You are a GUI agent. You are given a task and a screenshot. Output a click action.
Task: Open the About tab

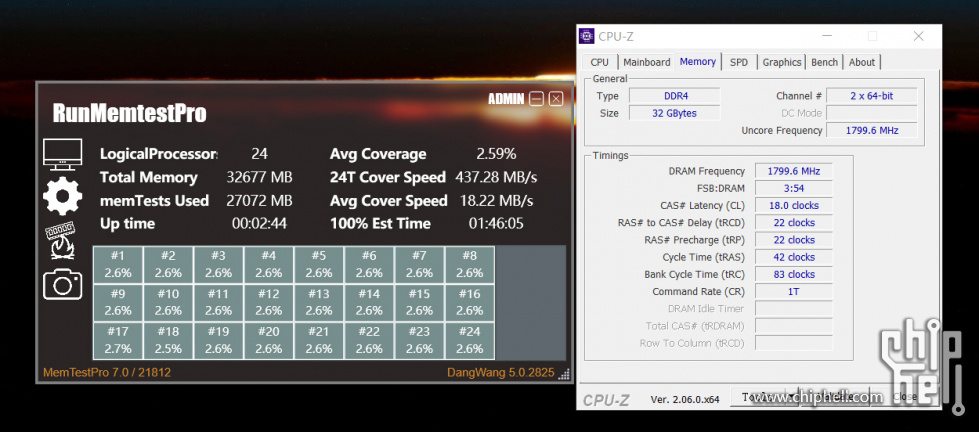[862, 62]
